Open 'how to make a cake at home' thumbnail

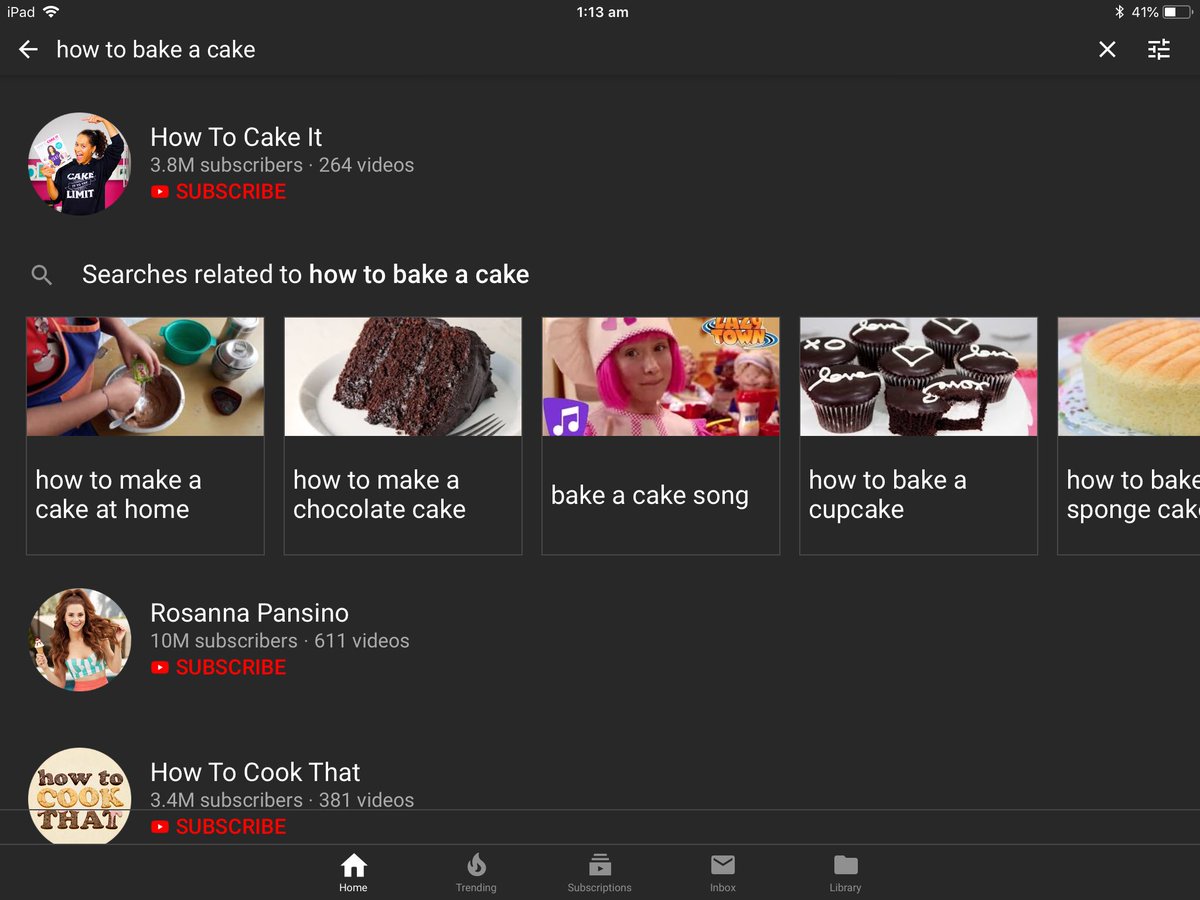click(145, 376)
